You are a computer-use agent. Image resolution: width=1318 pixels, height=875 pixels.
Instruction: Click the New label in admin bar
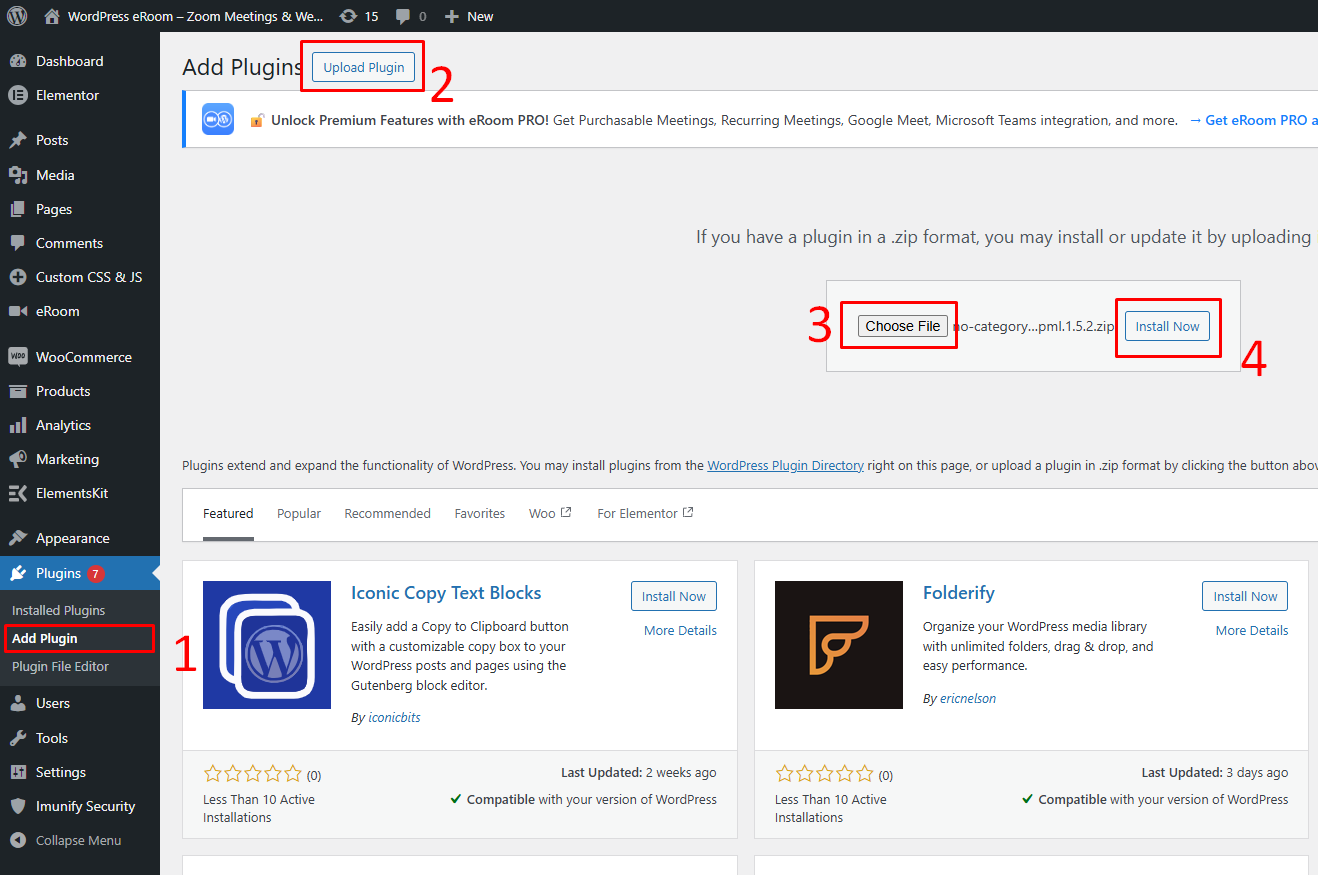(480, 16)
